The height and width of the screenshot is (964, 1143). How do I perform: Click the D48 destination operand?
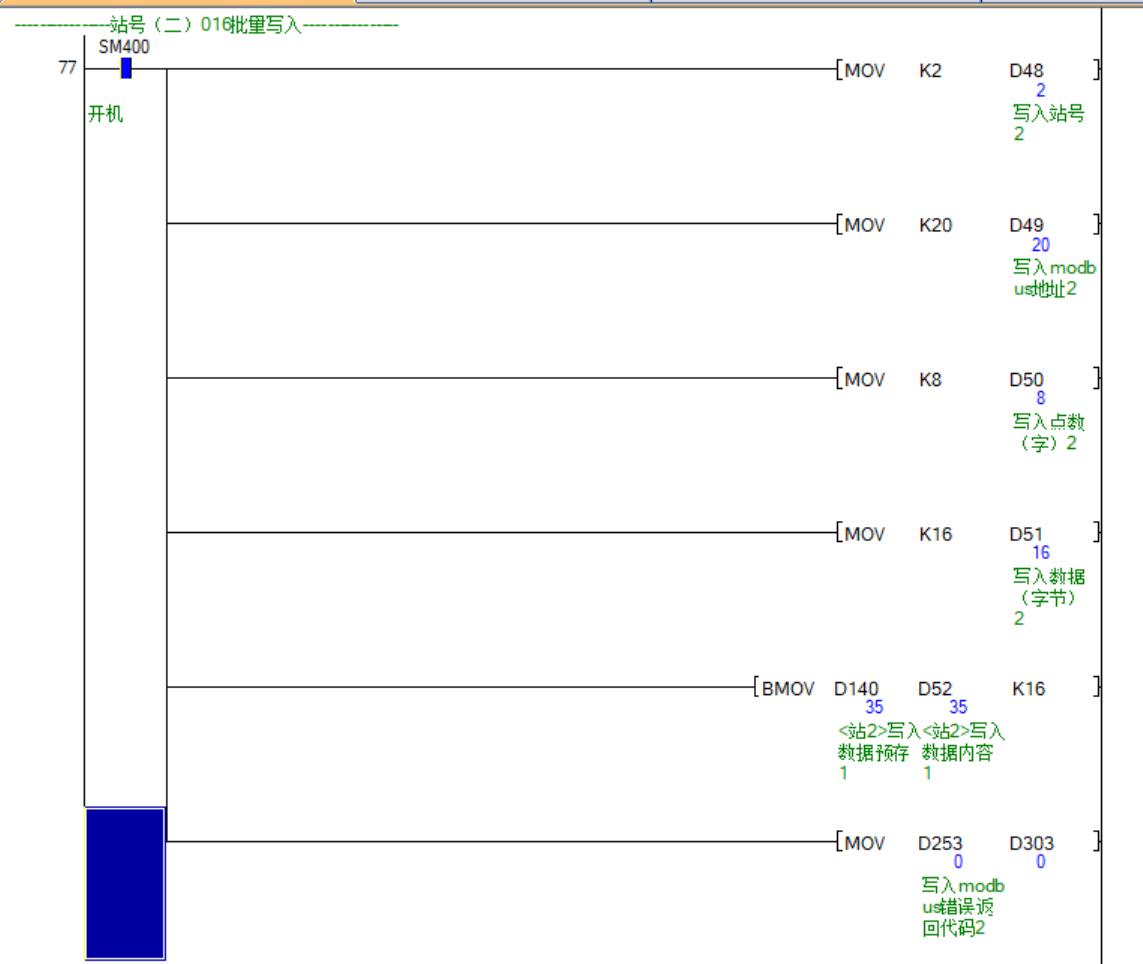[1026, 71]
